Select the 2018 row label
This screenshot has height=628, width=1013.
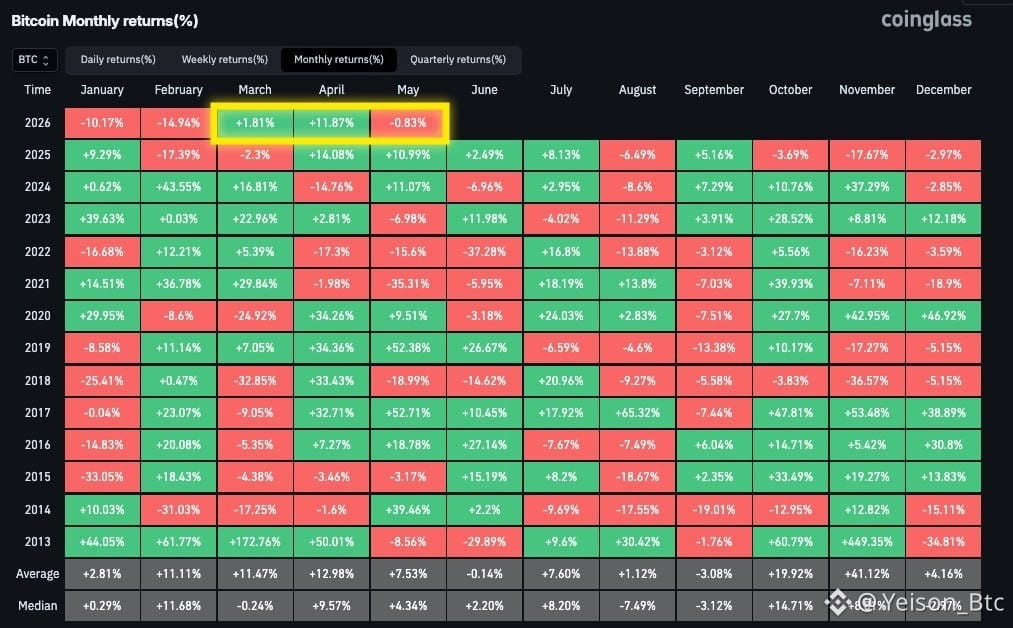37,381
